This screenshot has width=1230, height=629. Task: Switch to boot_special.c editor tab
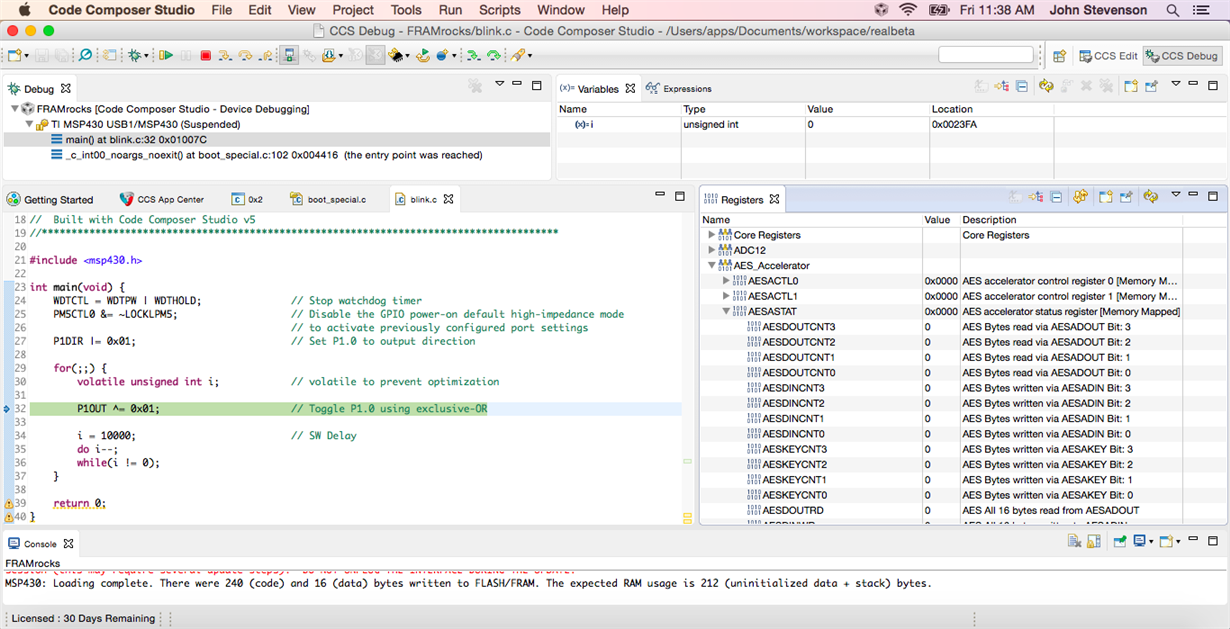click(x=328, y=200)
